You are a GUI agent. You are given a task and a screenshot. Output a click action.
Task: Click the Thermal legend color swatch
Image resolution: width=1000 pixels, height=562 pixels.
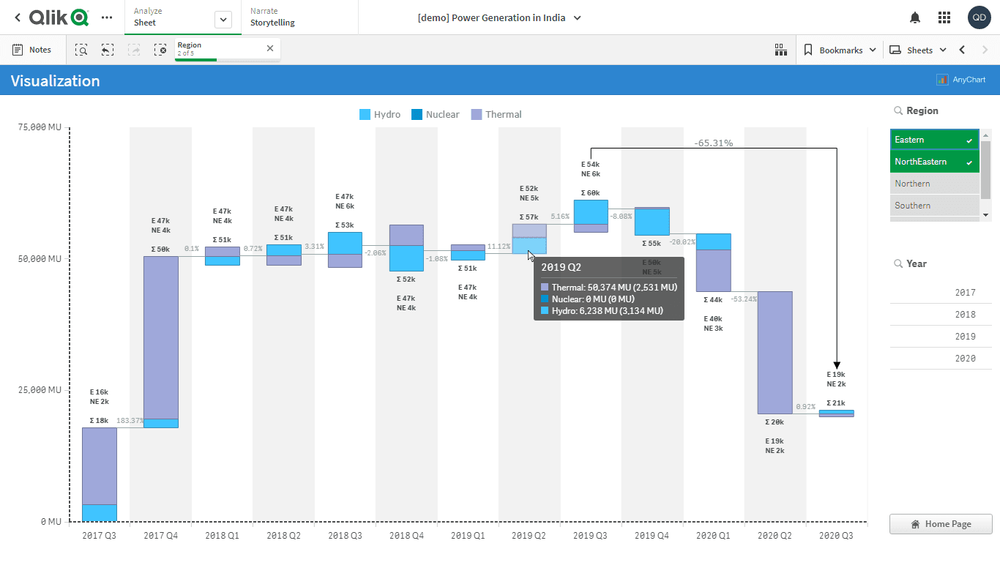[x=476, y=115]
